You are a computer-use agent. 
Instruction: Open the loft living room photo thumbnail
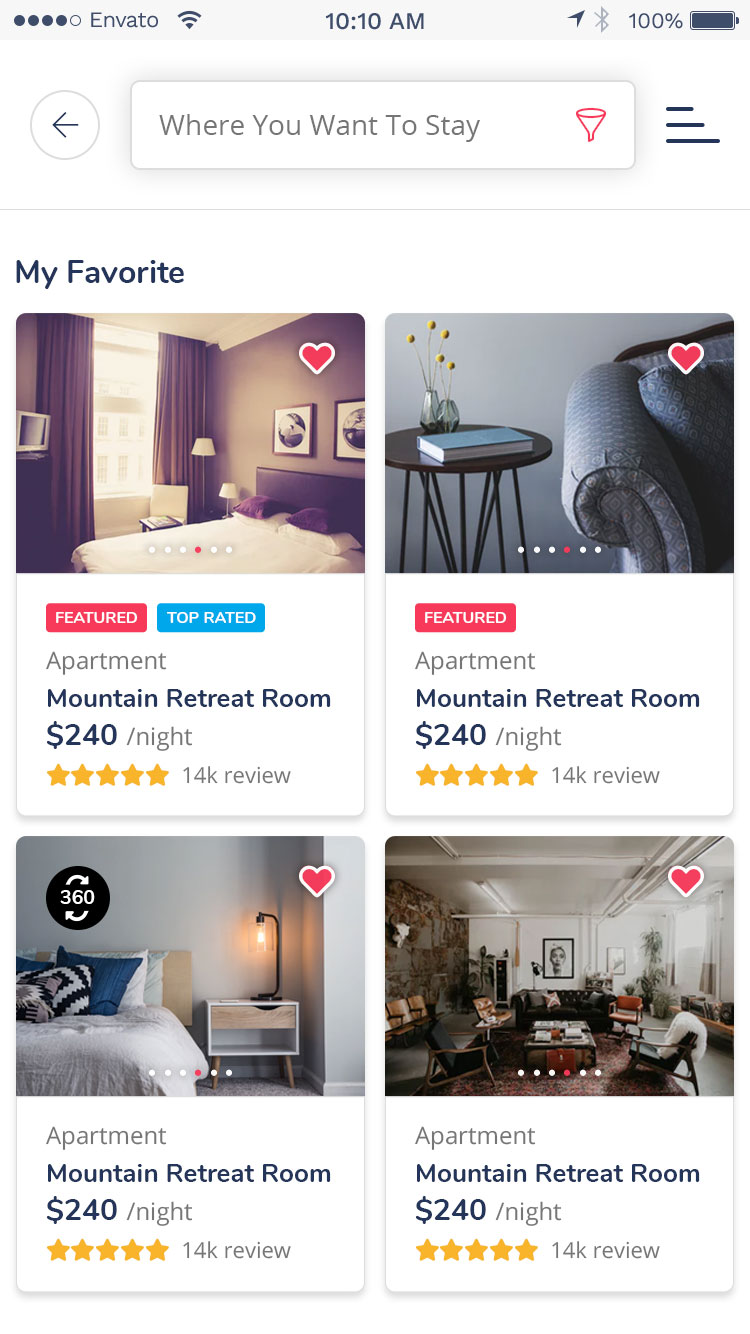[559, 966]
